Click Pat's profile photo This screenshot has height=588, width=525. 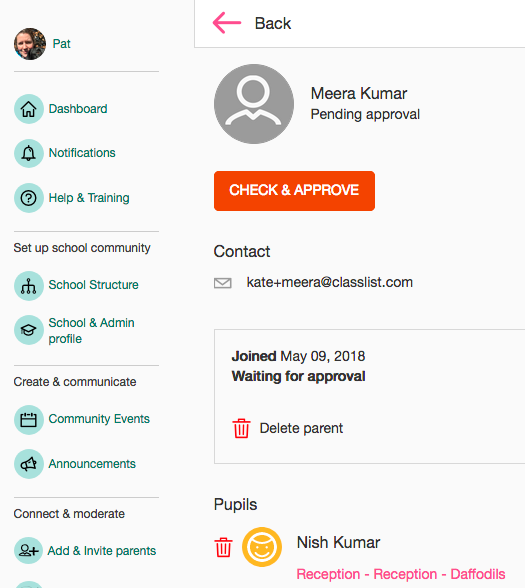point(30,44)
